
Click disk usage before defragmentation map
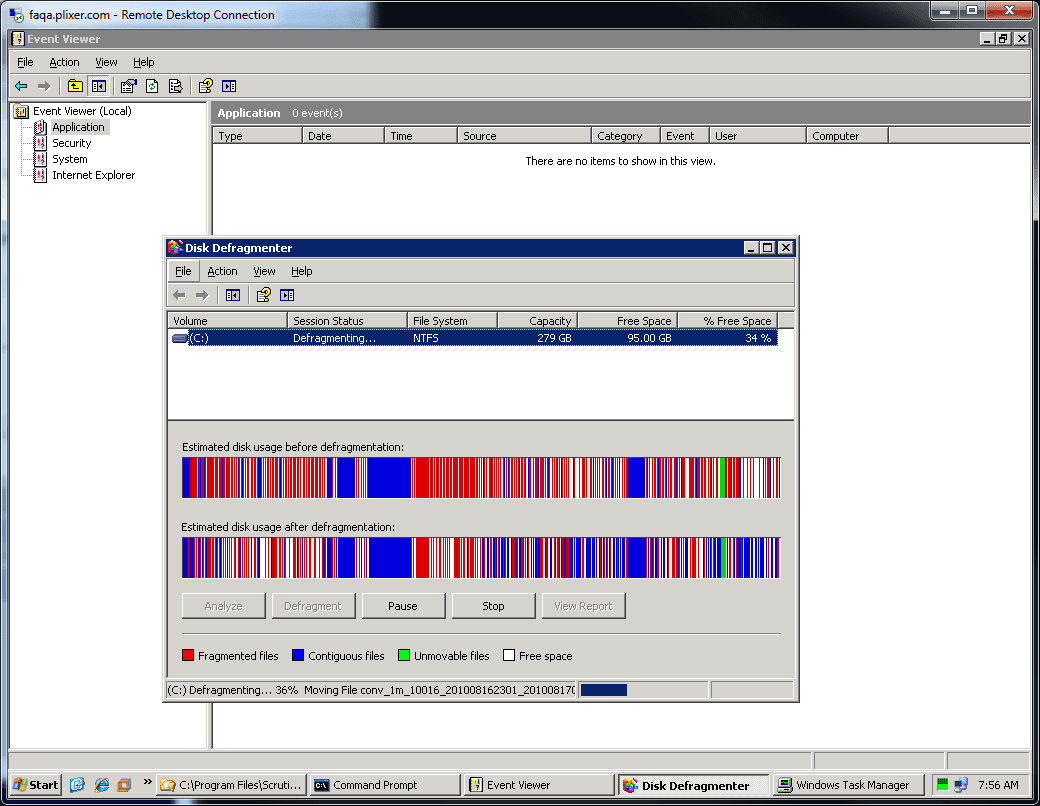coord(481,478)
